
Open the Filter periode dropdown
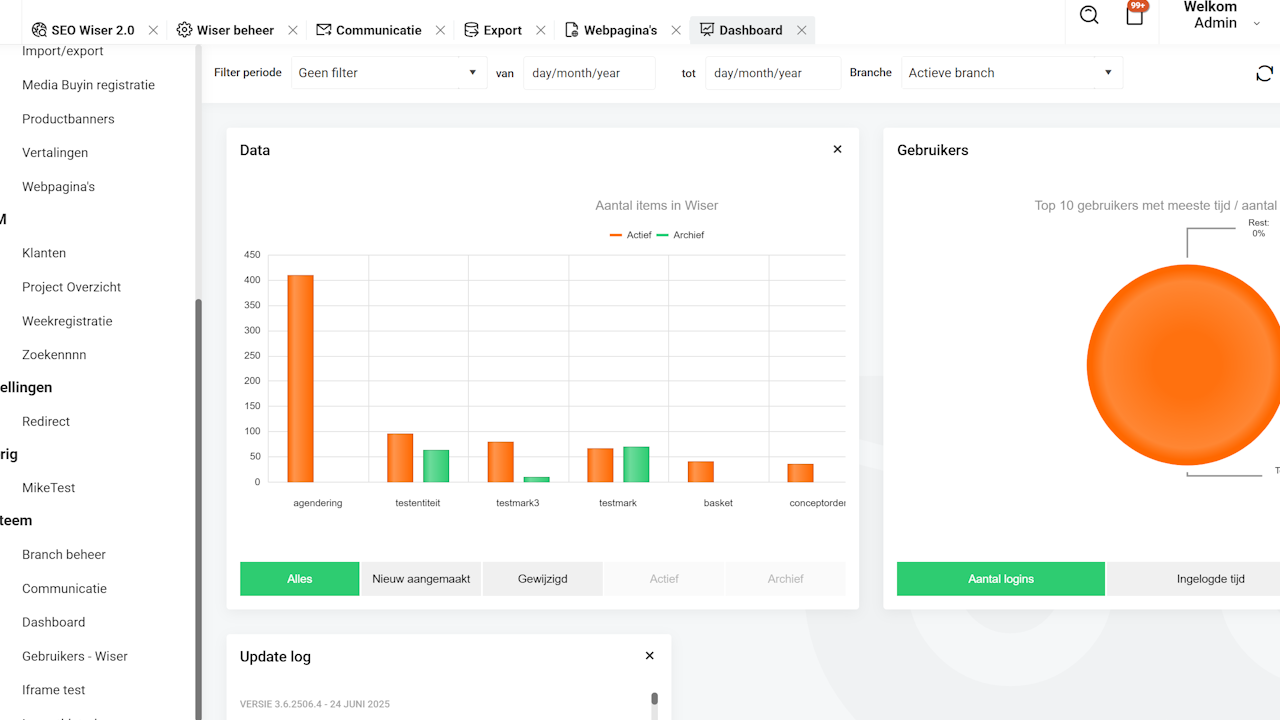coord(388,73)
